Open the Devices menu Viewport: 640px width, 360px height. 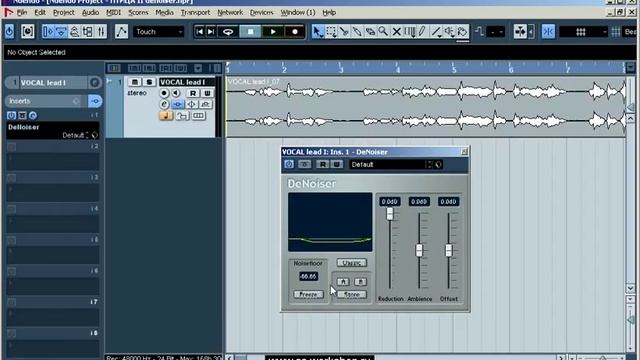point(262,13)
